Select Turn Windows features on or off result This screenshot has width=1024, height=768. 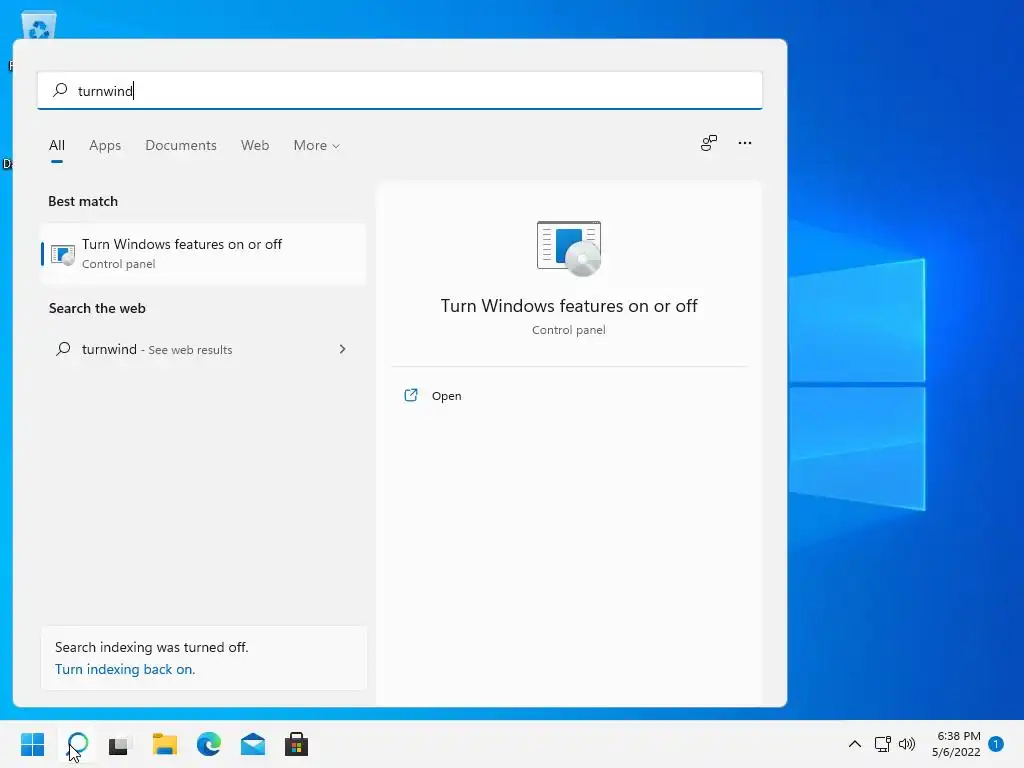tap(203, 253)
